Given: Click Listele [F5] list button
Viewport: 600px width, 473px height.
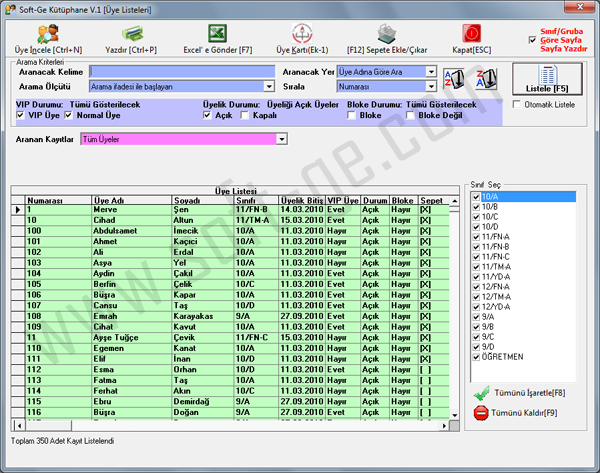Looking at the screenshot, I should tap(547, 79).
